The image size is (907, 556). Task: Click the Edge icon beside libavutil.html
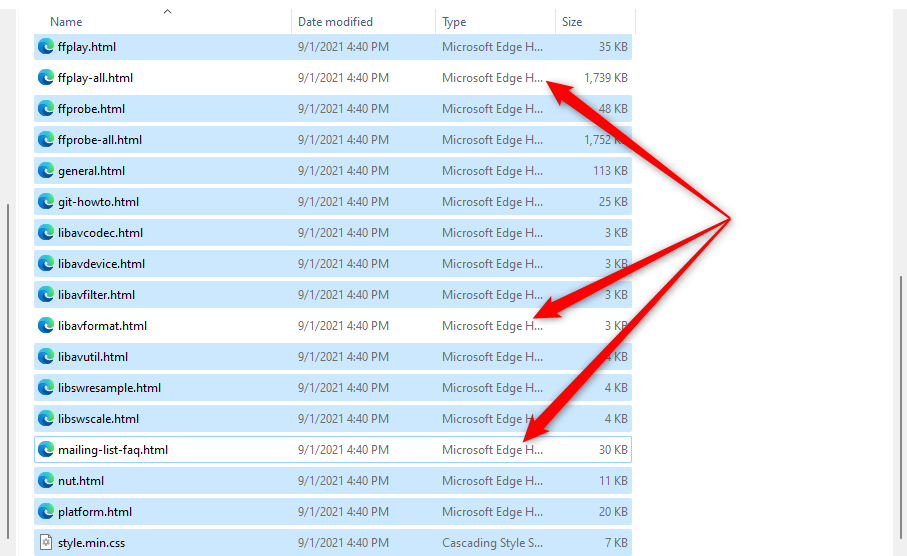click(x=46, y=356)
